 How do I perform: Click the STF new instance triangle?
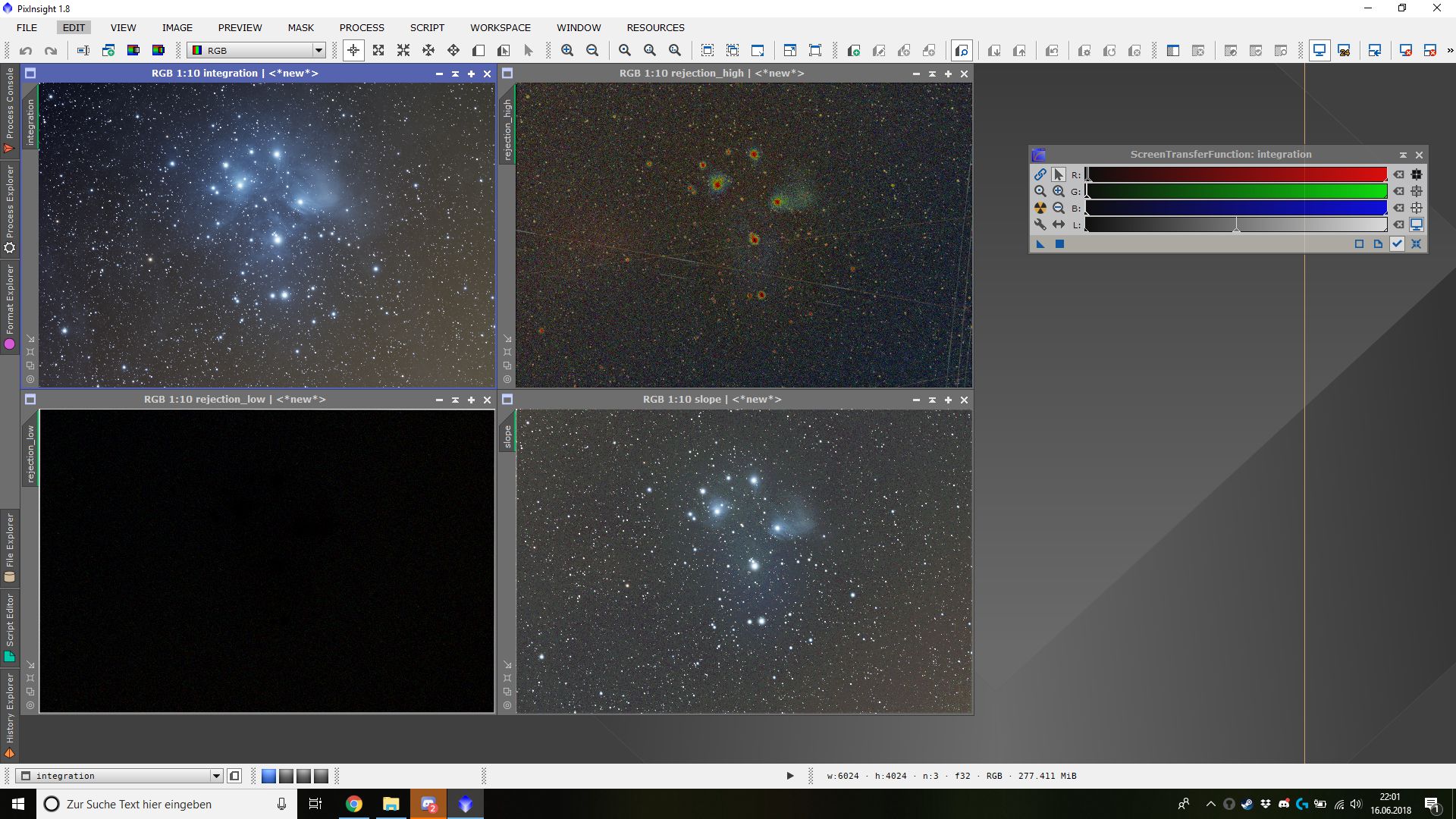[x=1040, y=244]
